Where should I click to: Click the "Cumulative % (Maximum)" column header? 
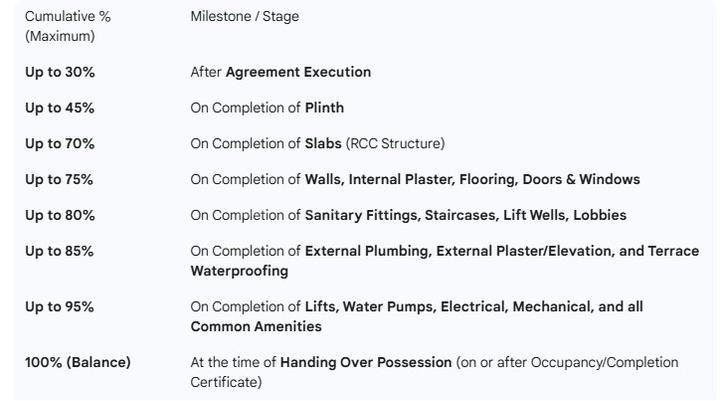[67, 26]
